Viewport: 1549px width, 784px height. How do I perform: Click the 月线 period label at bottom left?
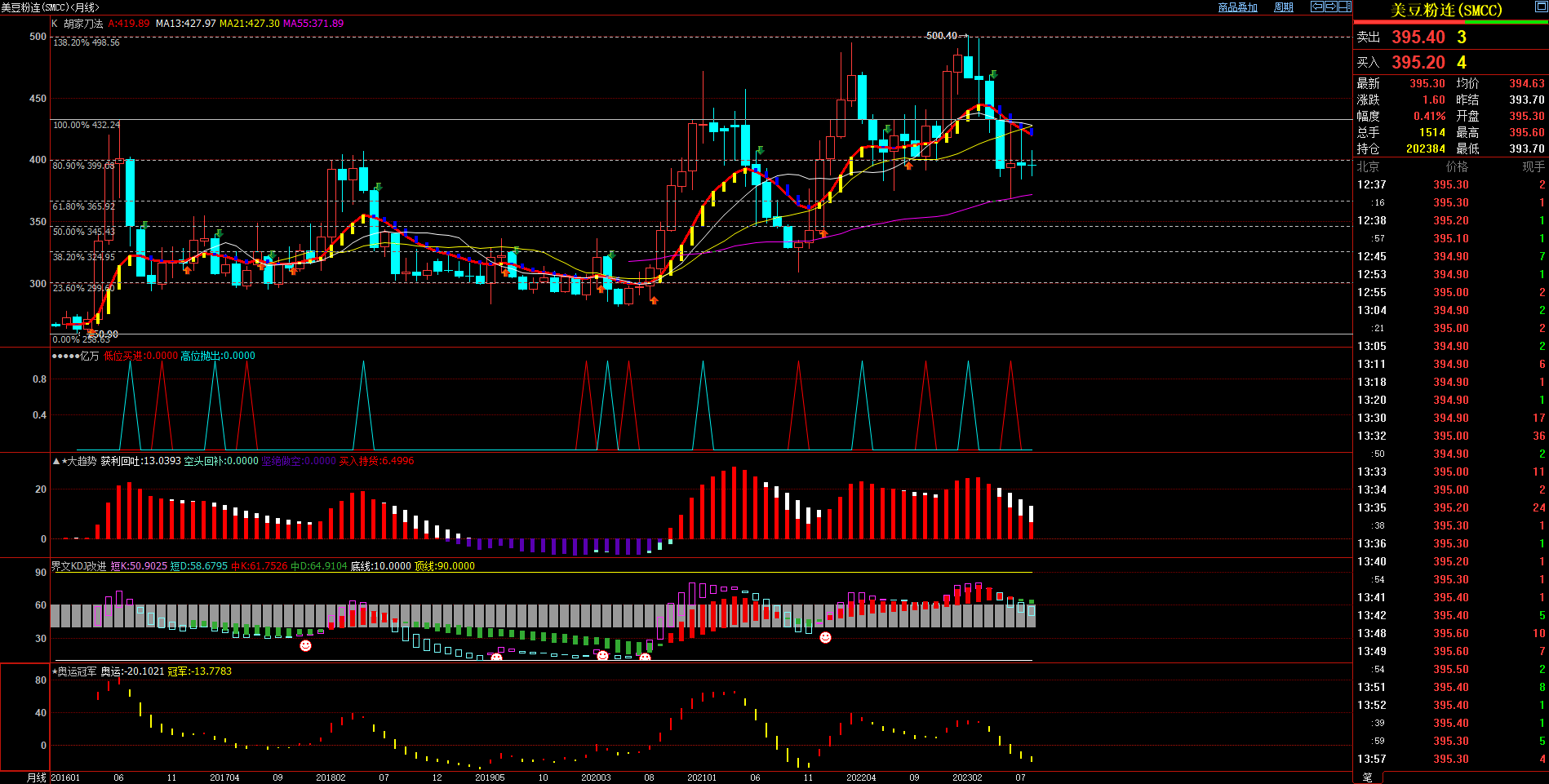click(x=37, y=777)
